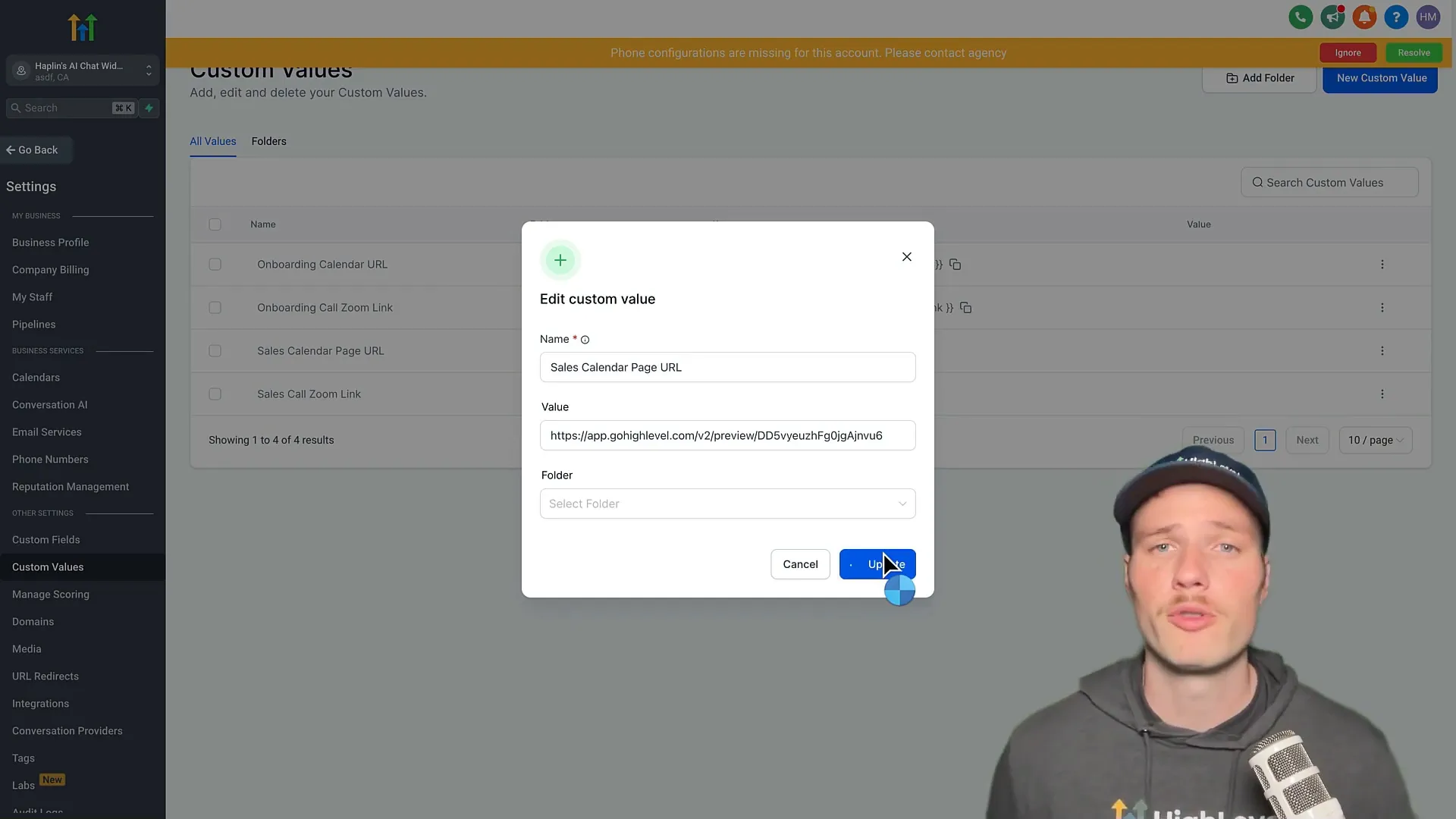The height and width of the screenshot is (819, 1456).
Task: Open Conversation AI settings
Action: click(x=50, y=405)
